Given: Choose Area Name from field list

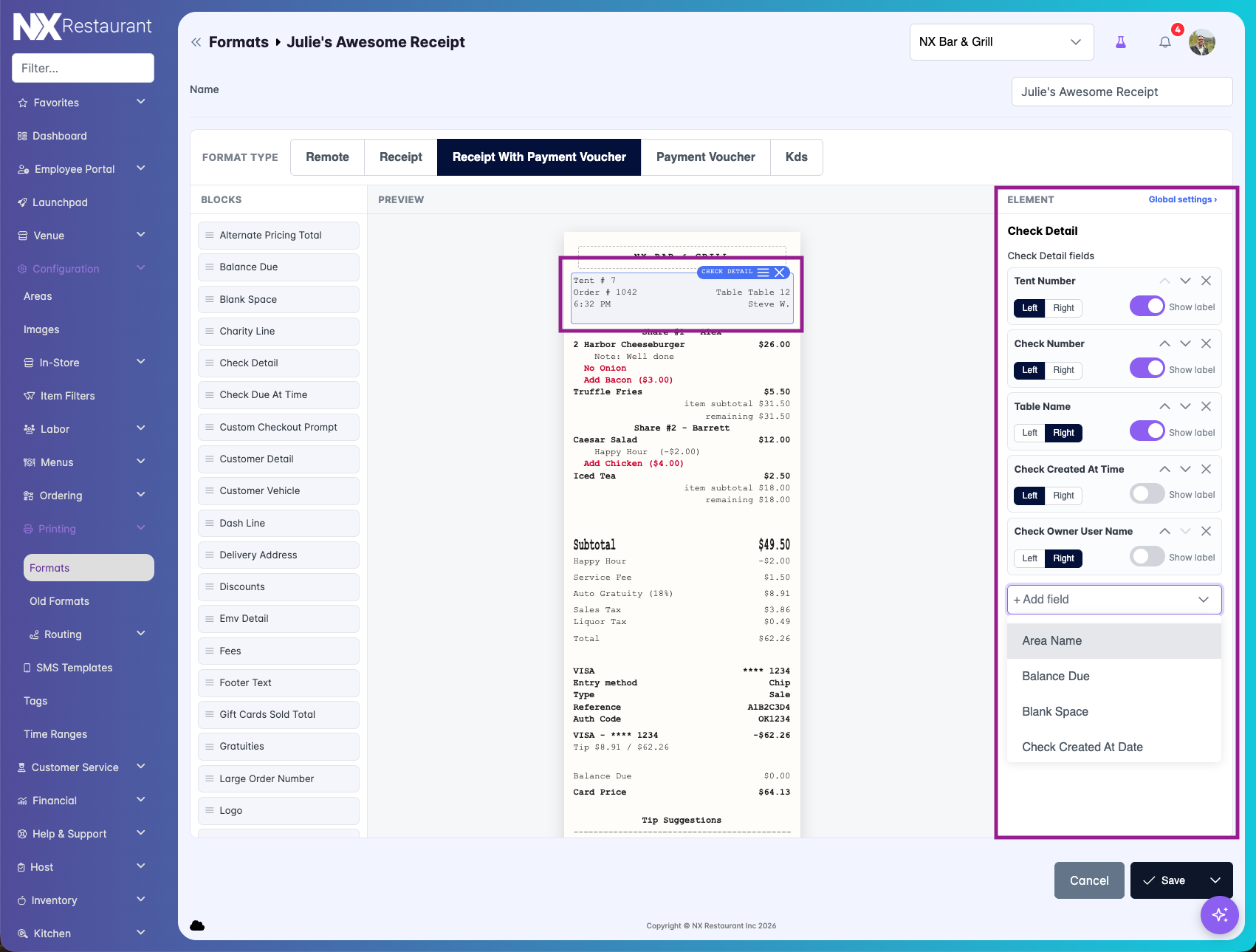Looking at the screenshot, I should point(1113,641).
